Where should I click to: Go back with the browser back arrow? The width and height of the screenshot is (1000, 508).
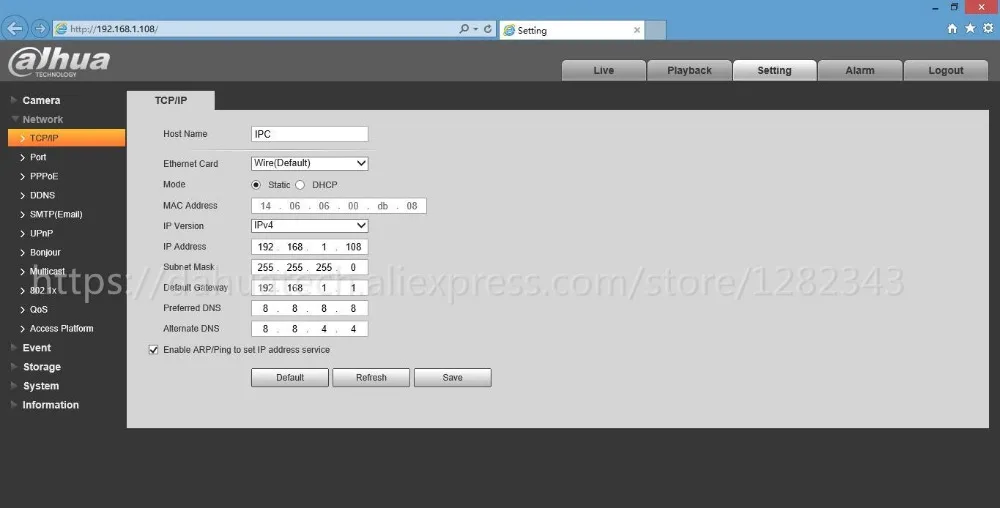(x=15, y=28)
